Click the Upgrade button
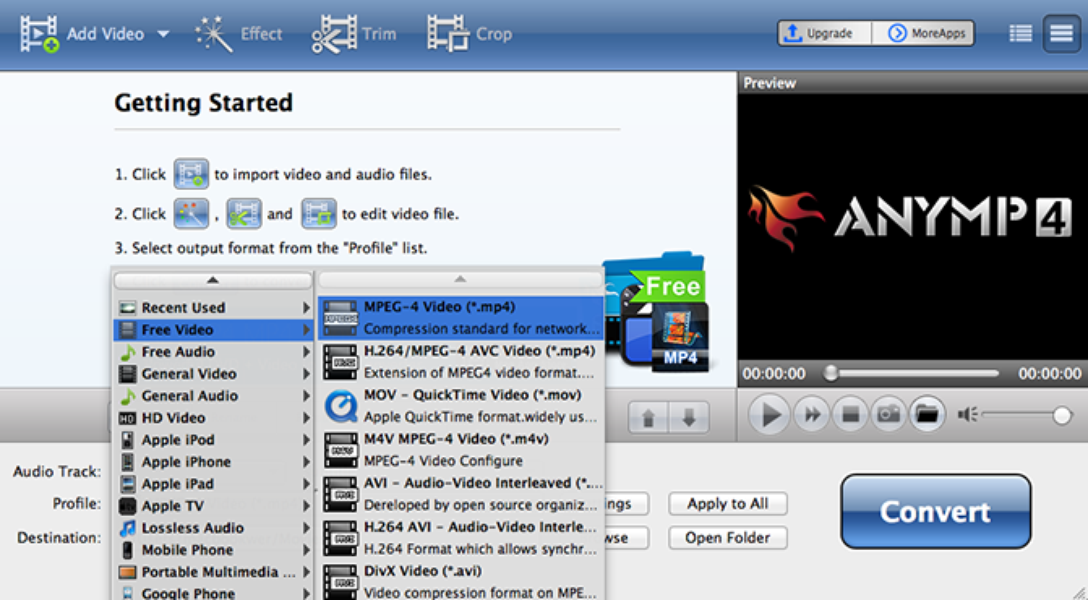Viewport: 1088px width, 600px height. 824,33
